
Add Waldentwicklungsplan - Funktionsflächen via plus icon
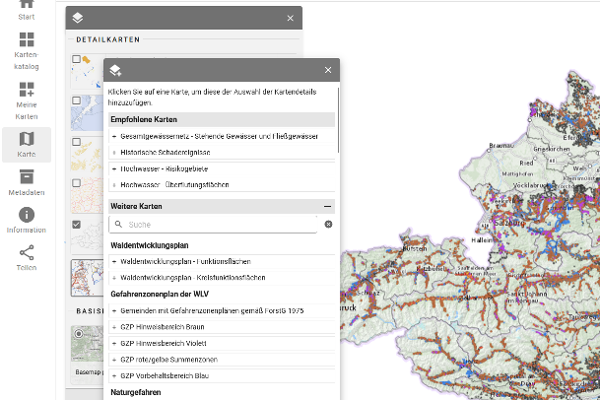pos(114,261)
